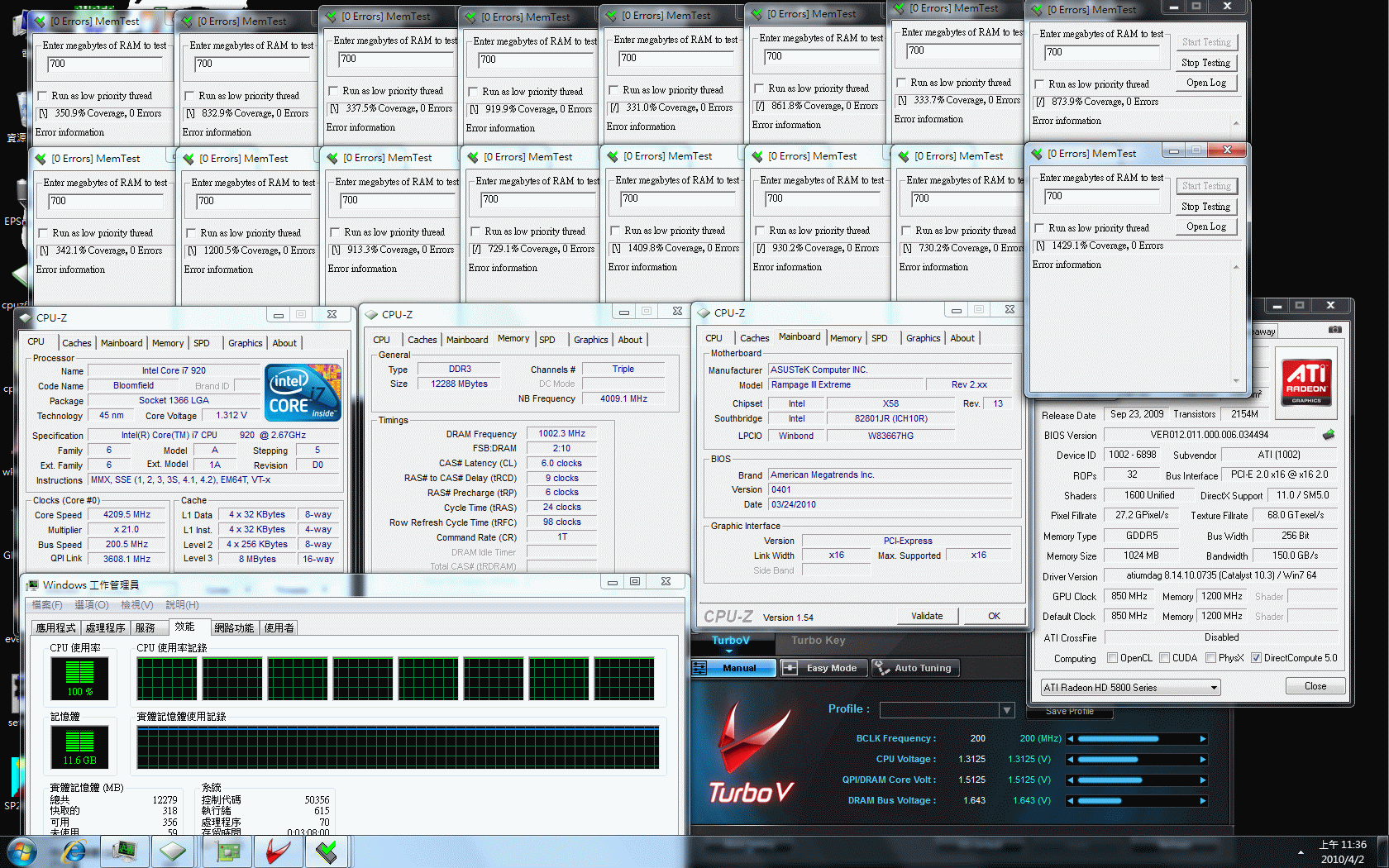1389x868 pixels.
Task: Expand the TurboV Profile dropdown
Action: click(x=1006, y=710)
